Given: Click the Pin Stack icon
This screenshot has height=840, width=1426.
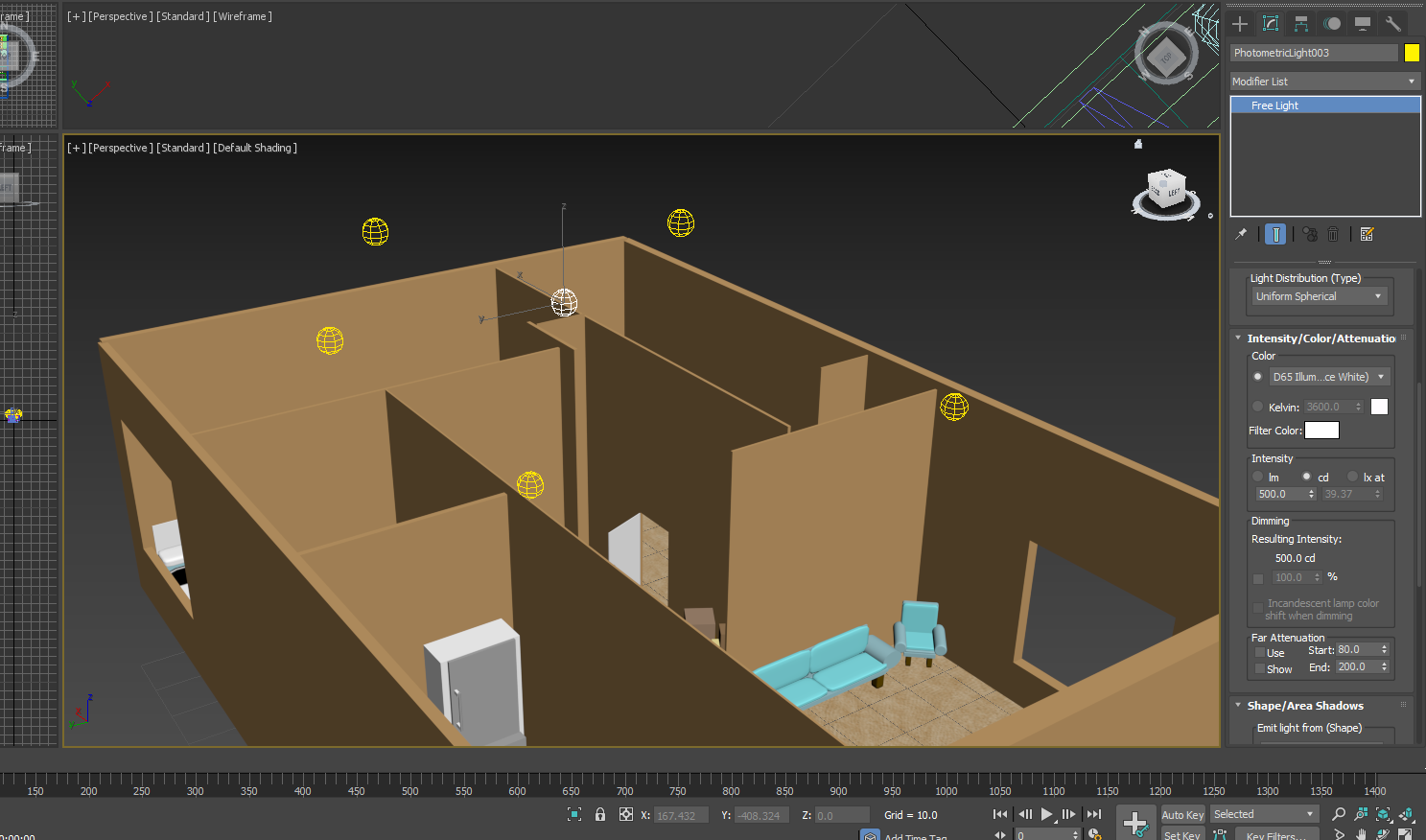Looking at the screenshot, I should [x=1241, y=234].
